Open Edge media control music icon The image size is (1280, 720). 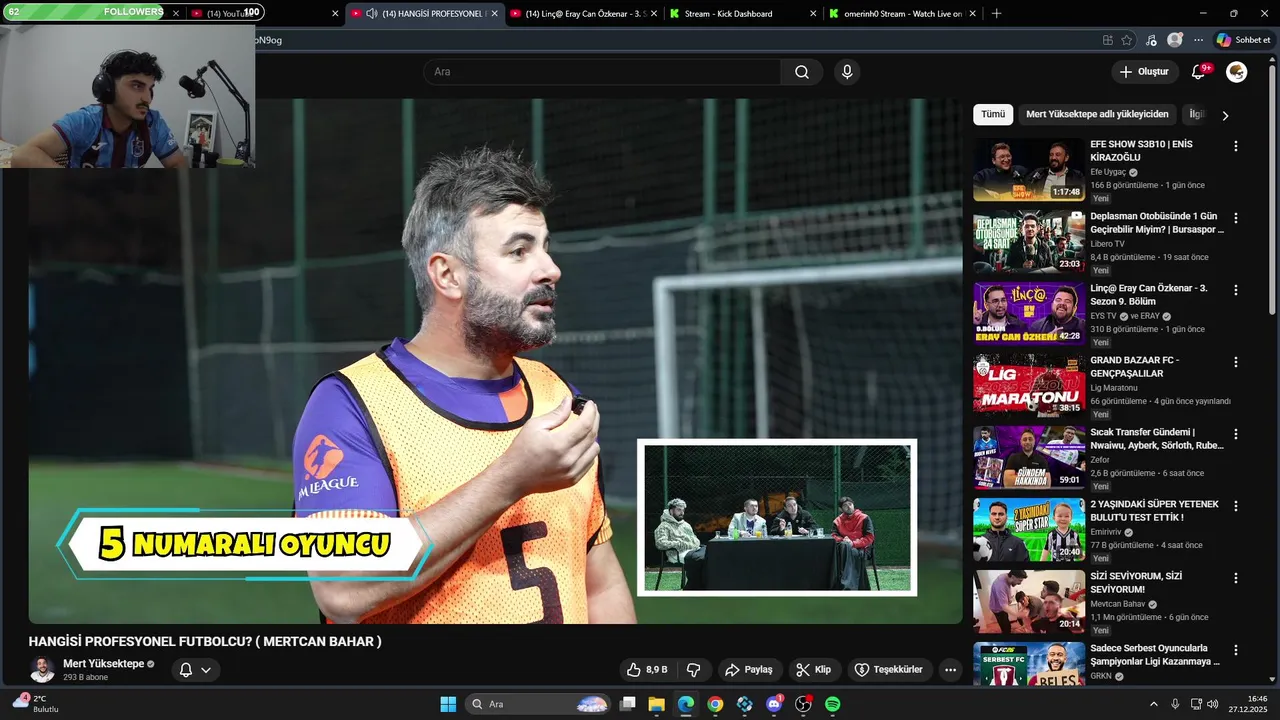click(1151, 40)
